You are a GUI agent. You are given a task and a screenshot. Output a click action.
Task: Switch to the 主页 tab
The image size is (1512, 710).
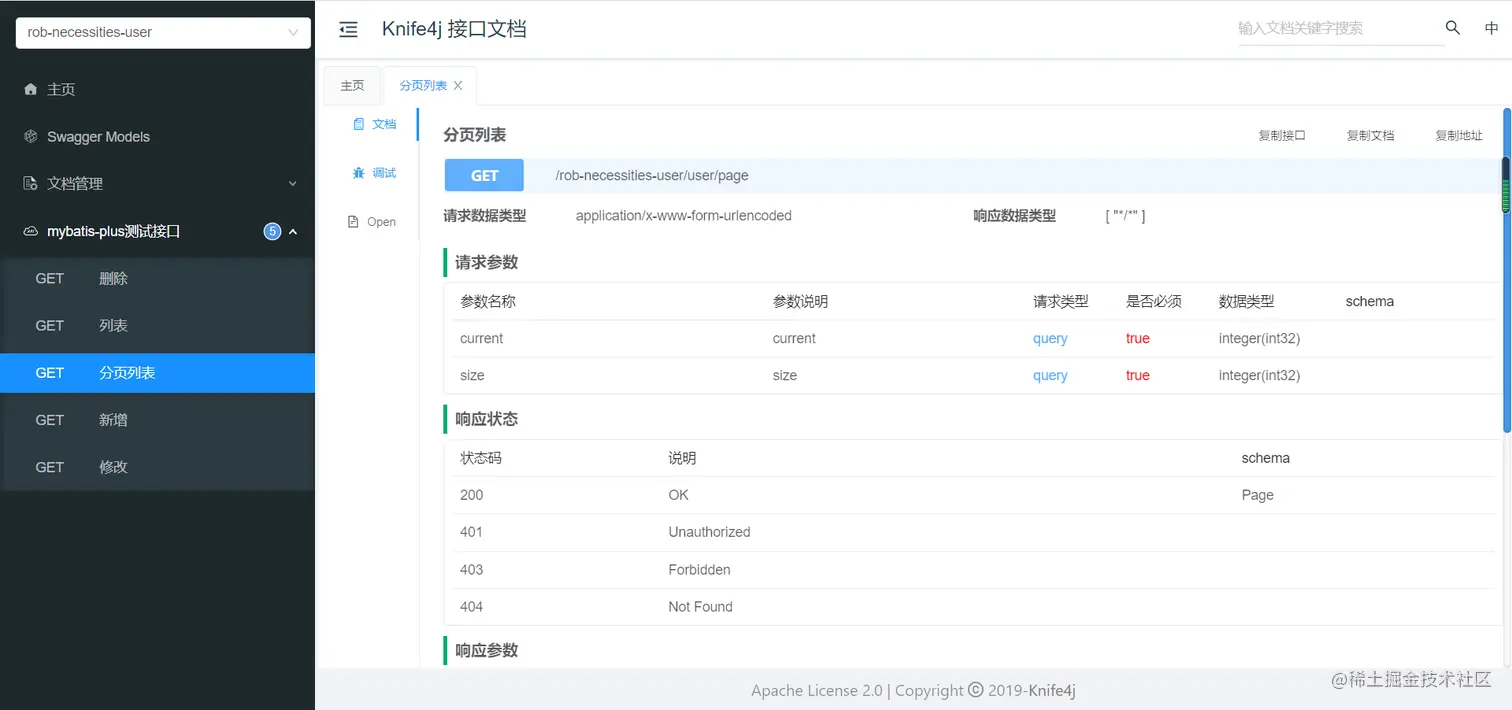(352, 86)
